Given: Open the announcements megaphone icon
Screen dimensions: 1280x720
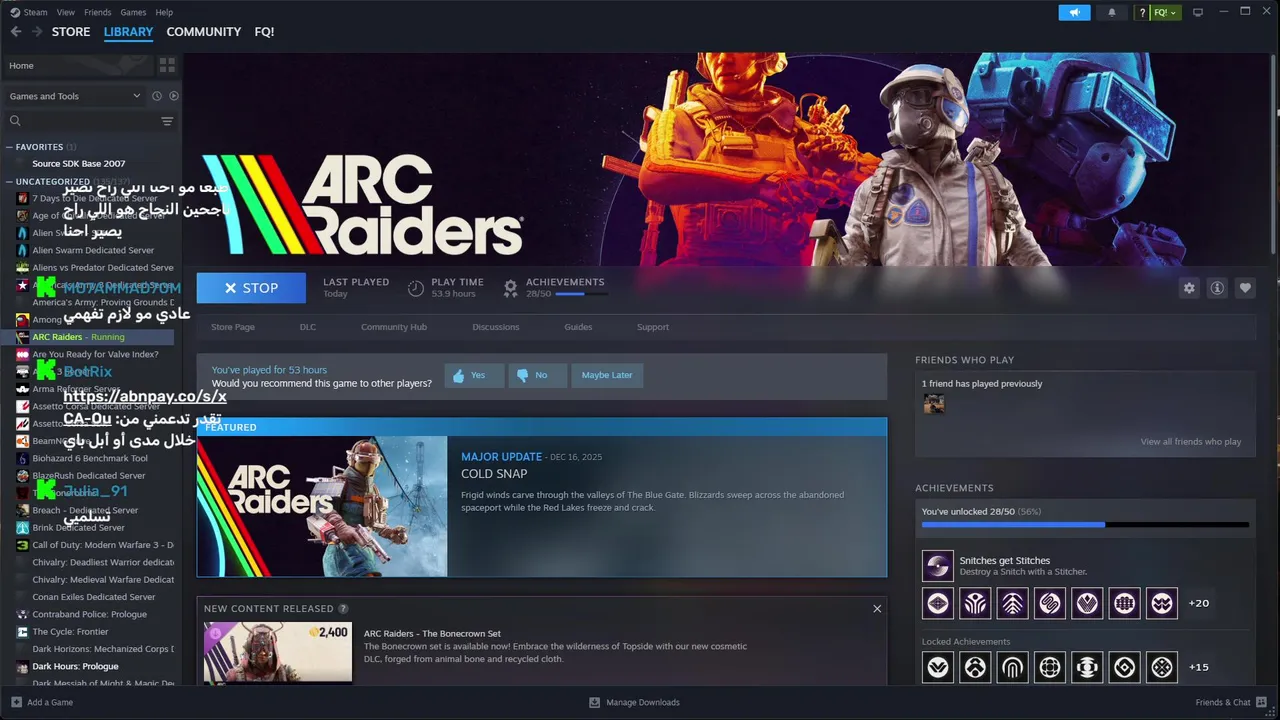Looking at the screenshot, I should tap(1075, 12).
